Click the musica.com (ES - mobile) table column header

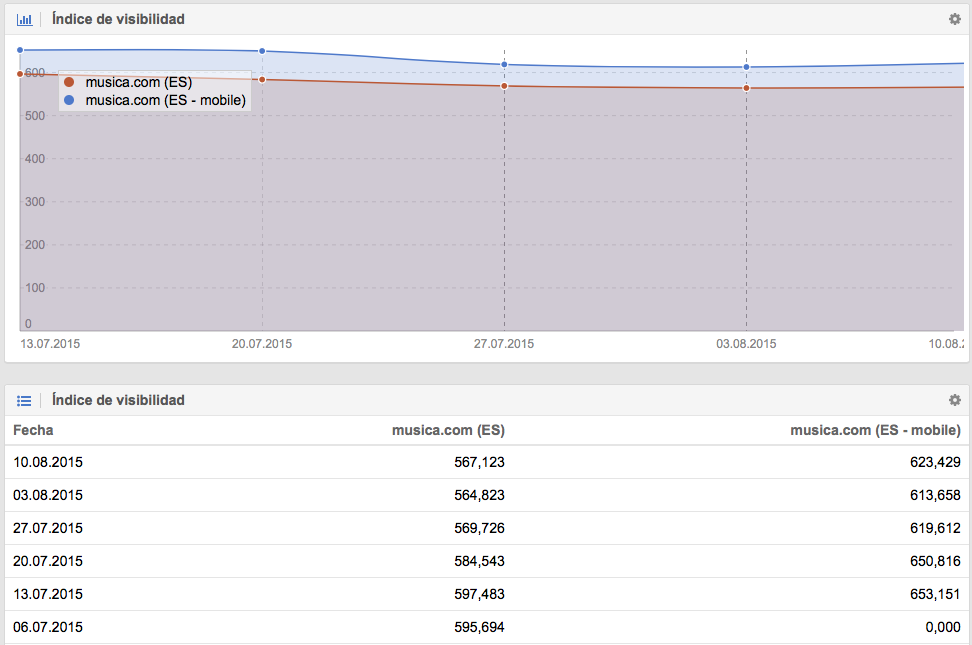pyautogui.click(x=875, y=430)
